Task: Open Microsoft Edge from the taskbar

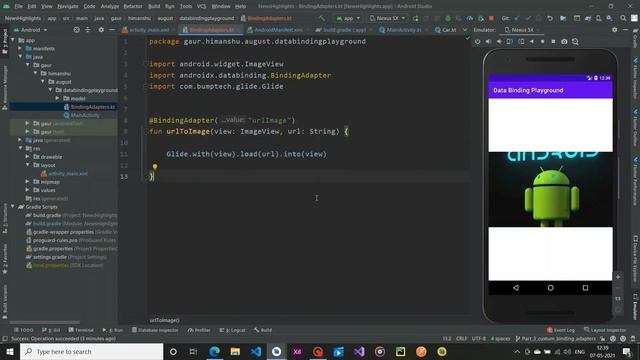Action: (x=214, y=351)
